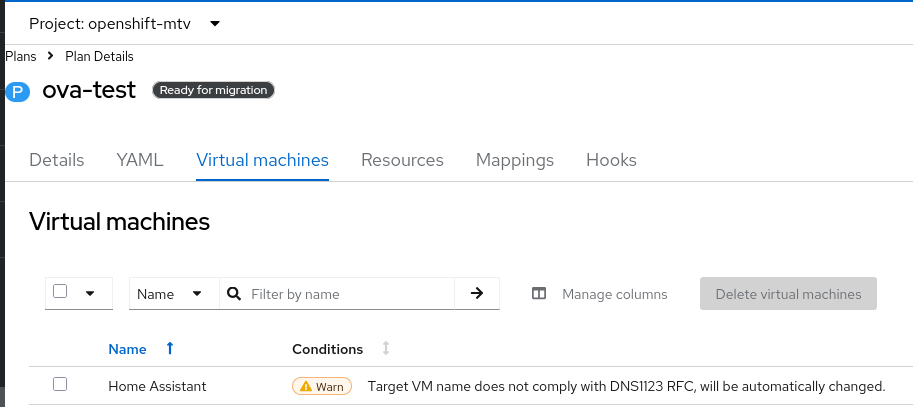
Task: Open the Name filter type dropdown
Action: tap(170, 294)
